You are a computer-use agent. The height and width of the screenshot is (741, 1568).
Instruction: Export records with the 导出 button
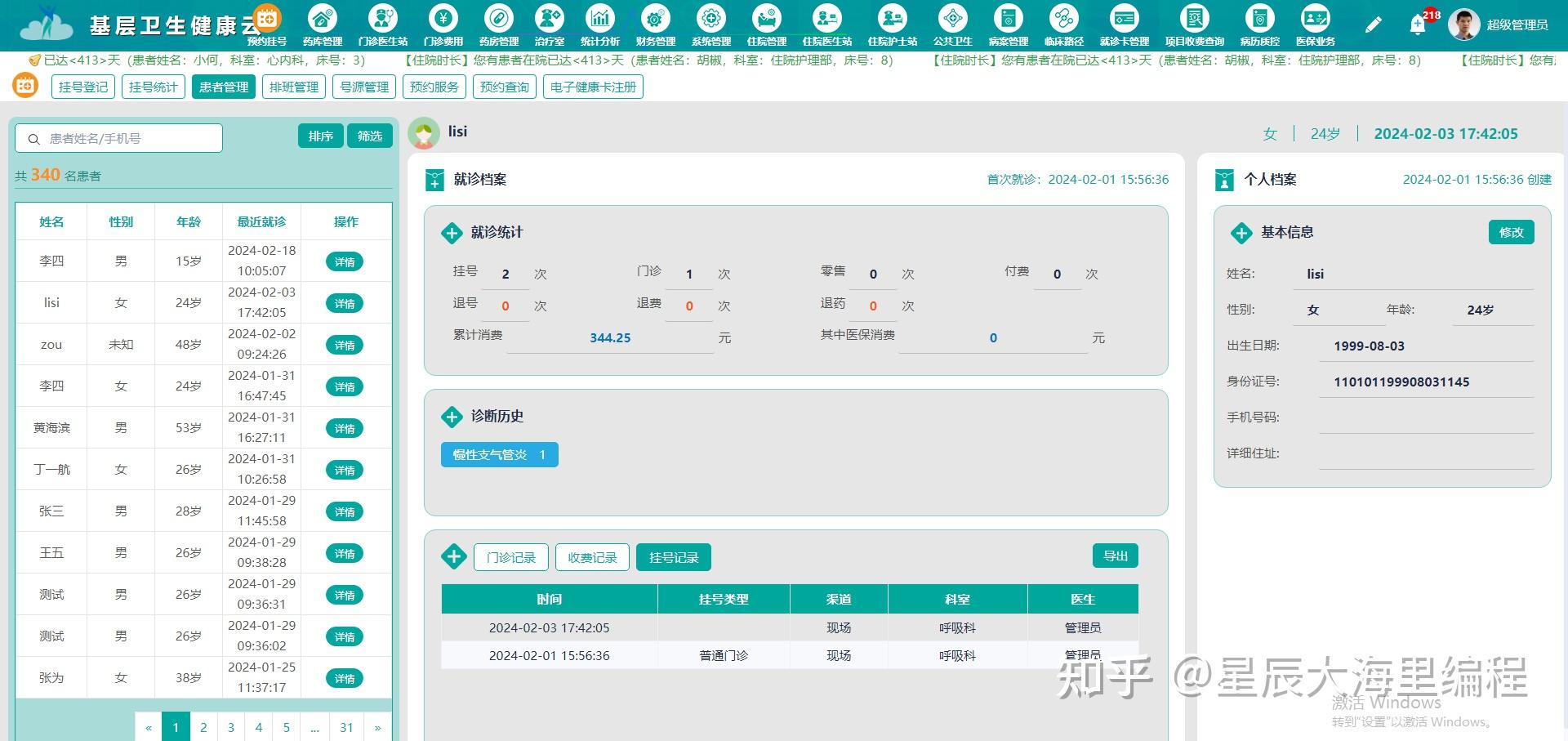click(1114, 556)
